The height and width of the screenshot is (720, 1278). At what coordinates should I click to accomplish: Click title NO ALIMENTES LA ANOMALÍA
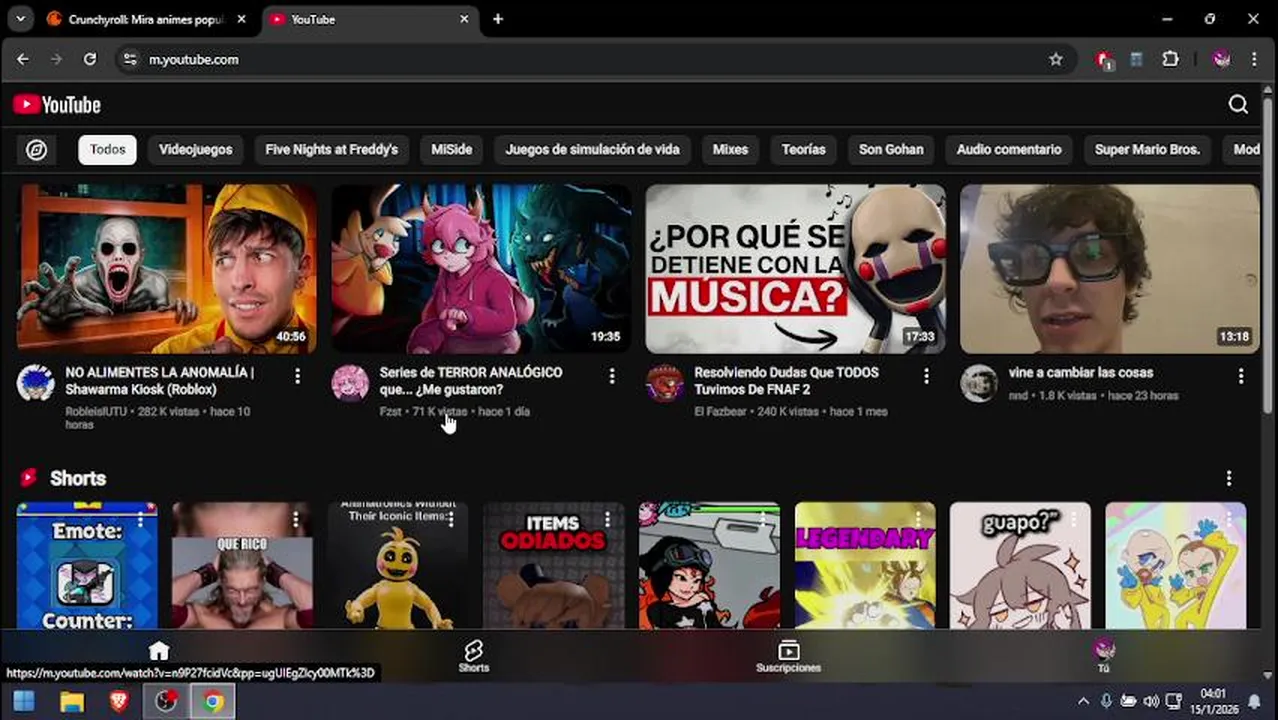click(160, 381)
